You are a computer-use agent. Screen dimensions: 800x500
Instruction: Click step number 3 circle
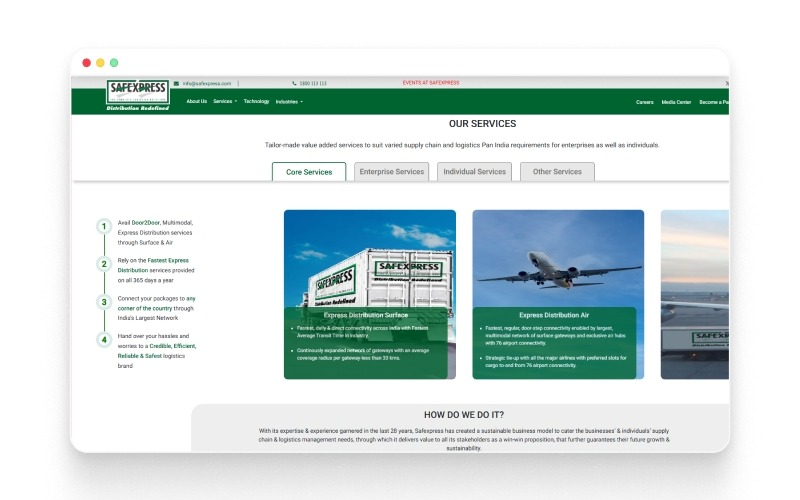tap(104, 302)
